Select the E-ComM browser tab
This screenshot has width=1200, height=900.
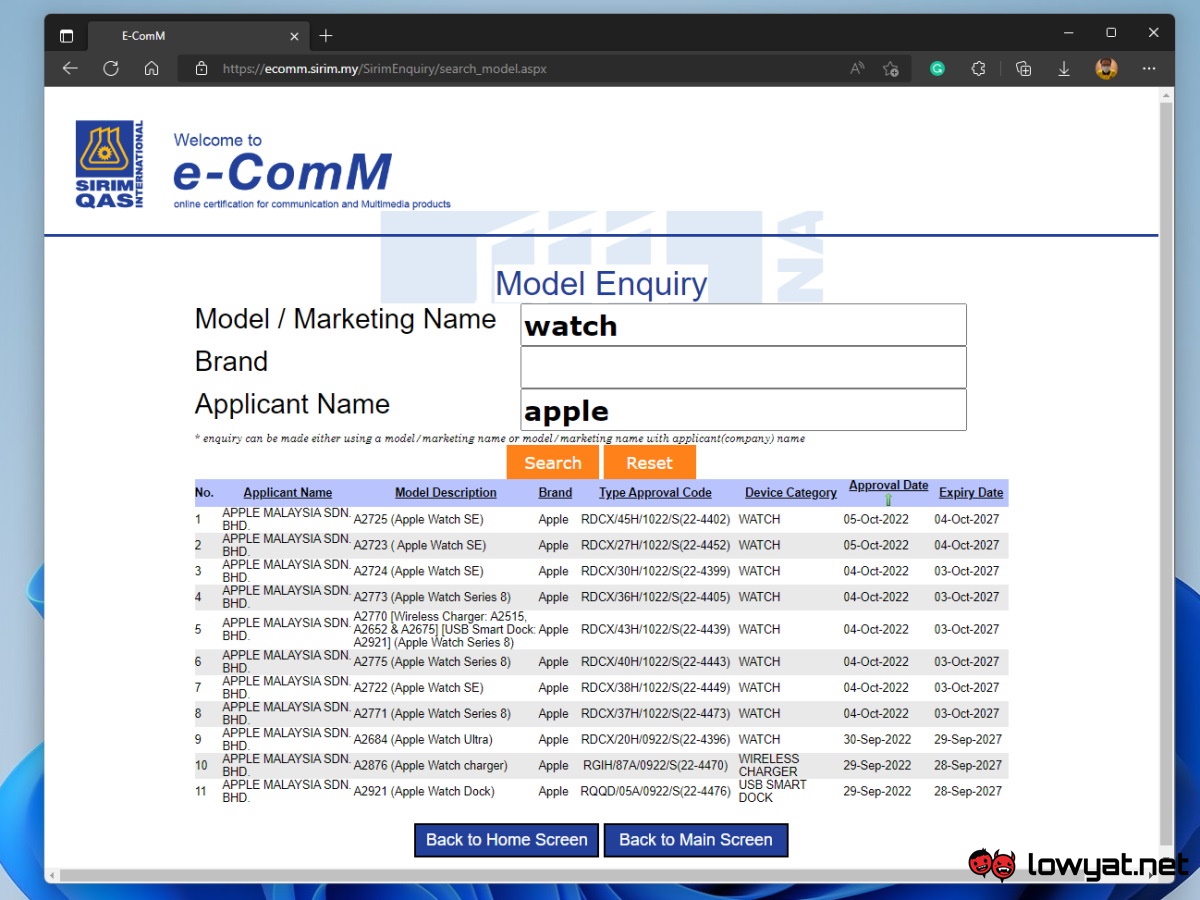[198, 36]
